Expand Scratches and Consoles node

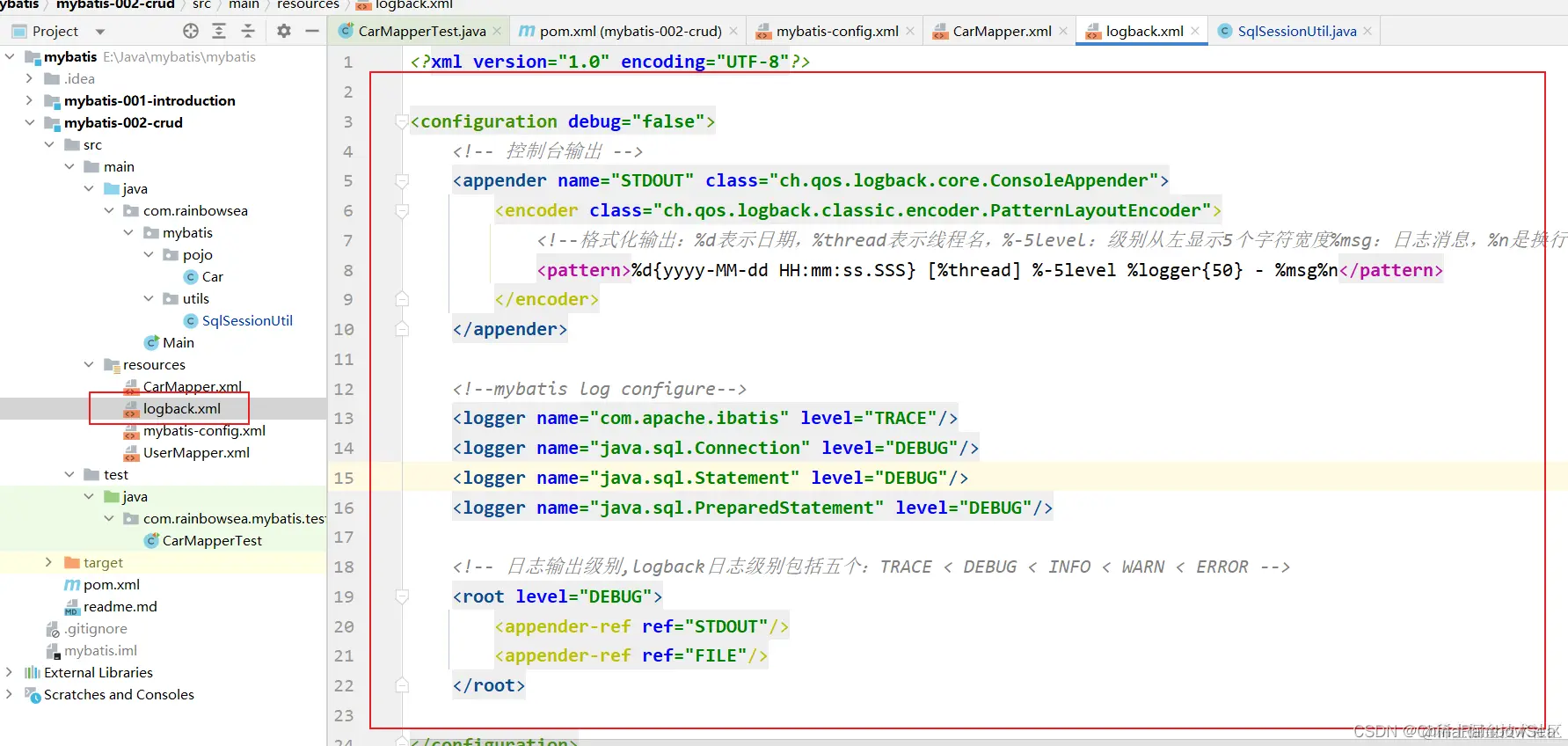(10, 694)
